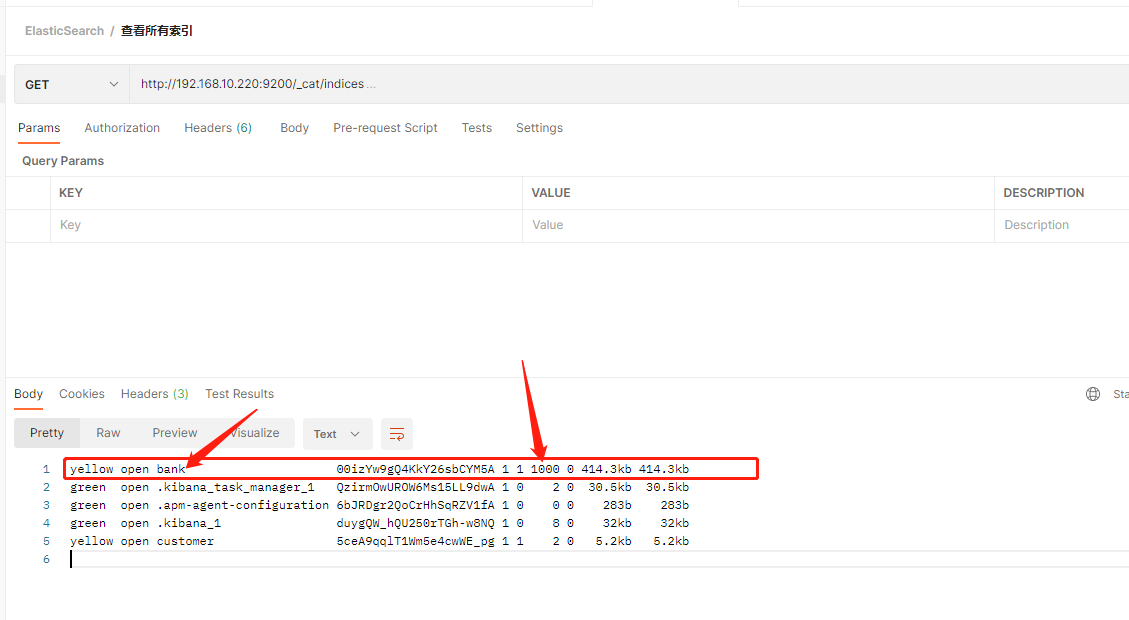
Task: Click the QzirmOwUROW6Ms15LL9dwA uuid
Action: (415, 488)
